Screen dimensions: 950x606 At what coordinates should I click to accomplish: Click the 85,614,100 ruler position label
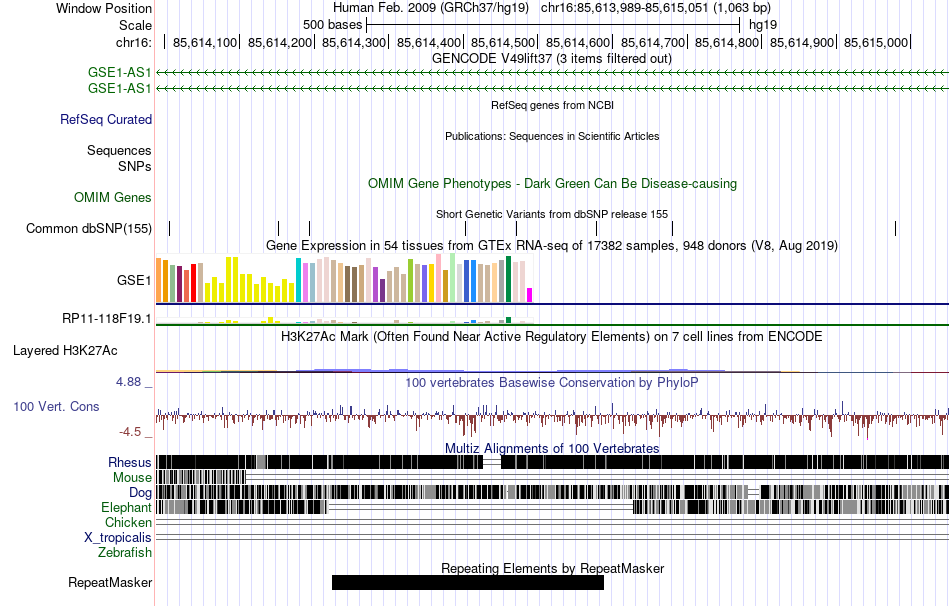pyautogui.click(x=205, y=42)
